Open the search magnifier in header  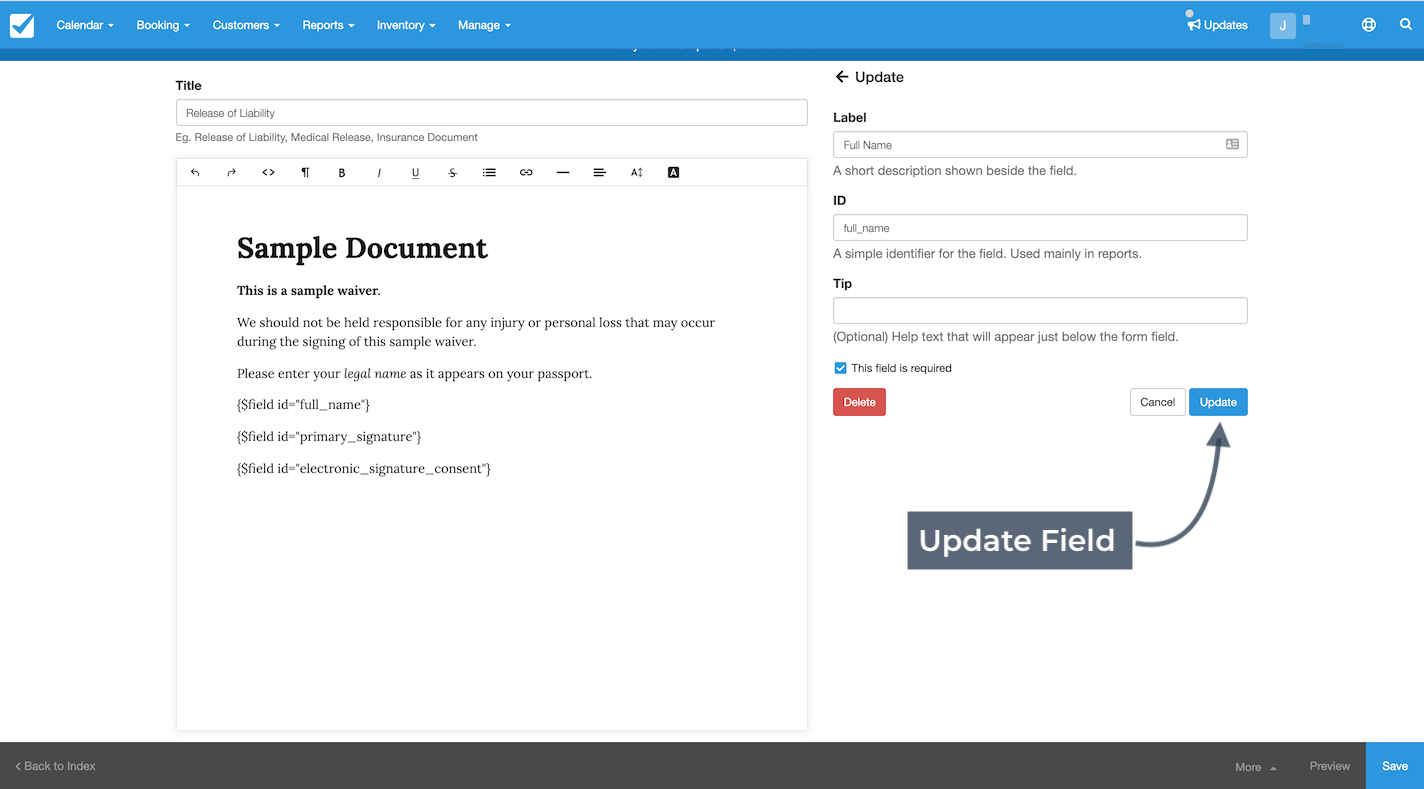pyautogui.click(x=1406, y=25)
